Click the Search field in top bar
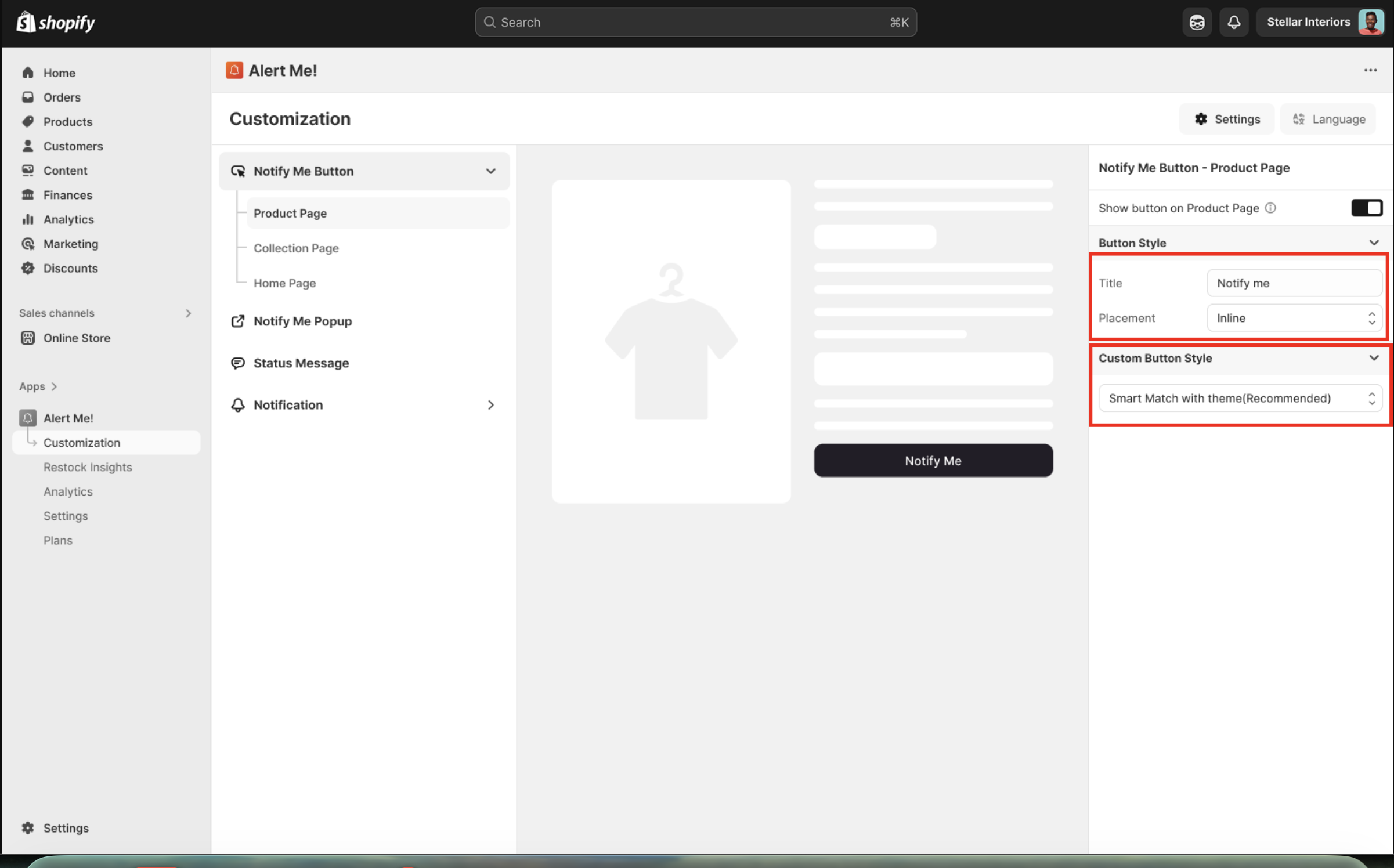 [x=696, y=22]
